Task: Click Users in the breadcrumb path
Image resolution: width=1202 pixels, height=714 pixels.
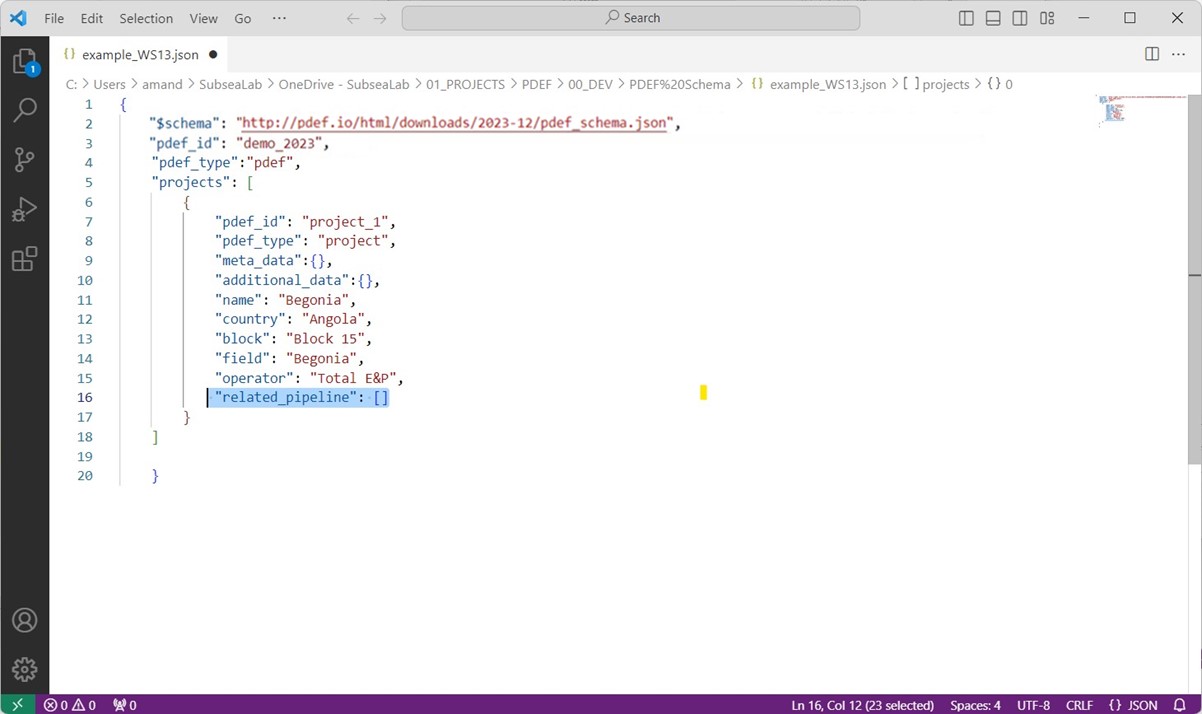Action: (x=110, y=84)
